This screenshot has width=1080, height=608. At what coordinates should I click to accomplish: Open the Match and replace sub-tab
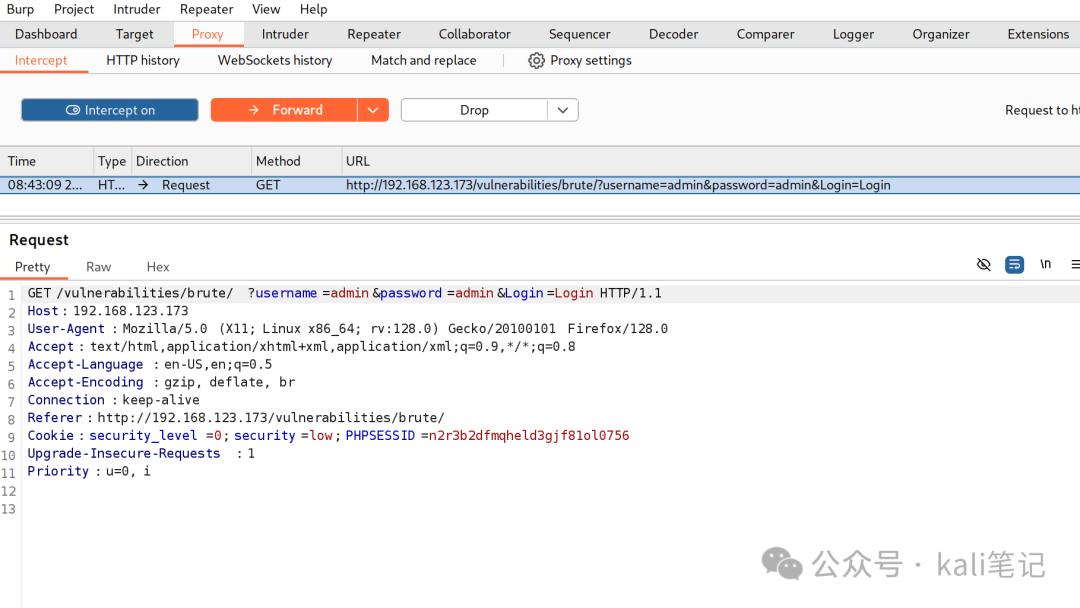424,60
